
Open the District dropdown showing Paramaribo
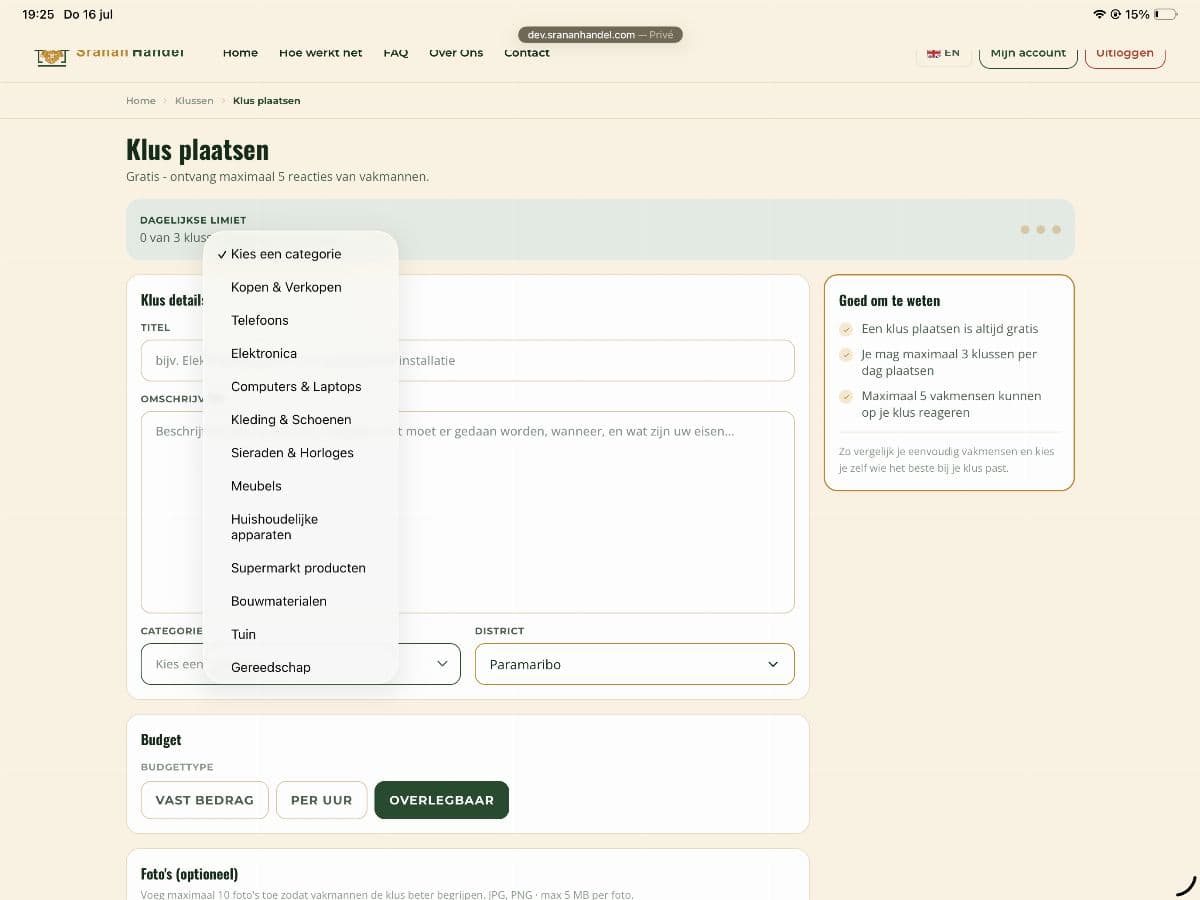point(635,664)
